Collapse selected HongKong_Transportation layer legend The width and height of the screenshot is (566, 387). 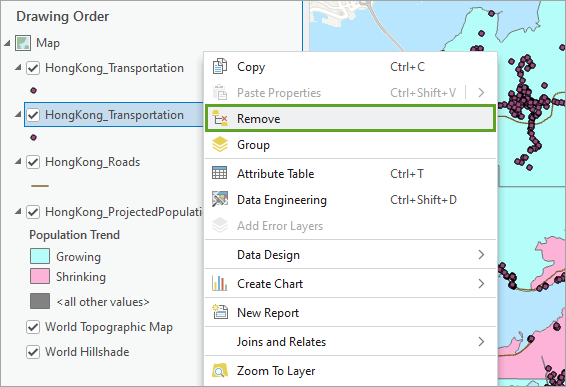pyautogui.click(x=18, y=114)
